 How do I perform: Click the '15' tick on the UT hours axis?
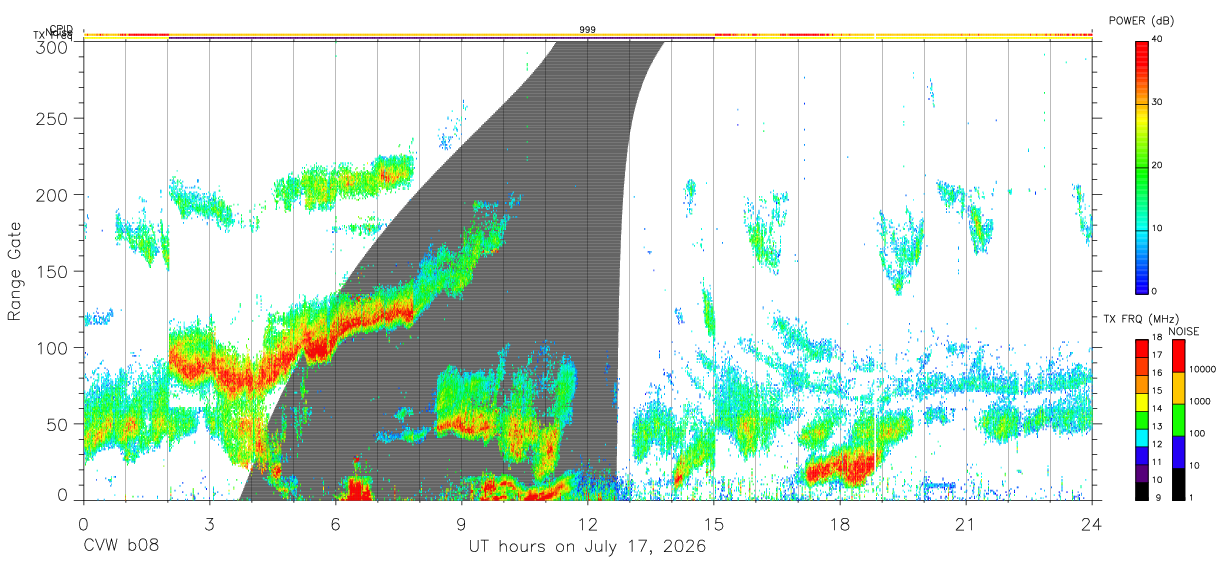coord(713,523)
